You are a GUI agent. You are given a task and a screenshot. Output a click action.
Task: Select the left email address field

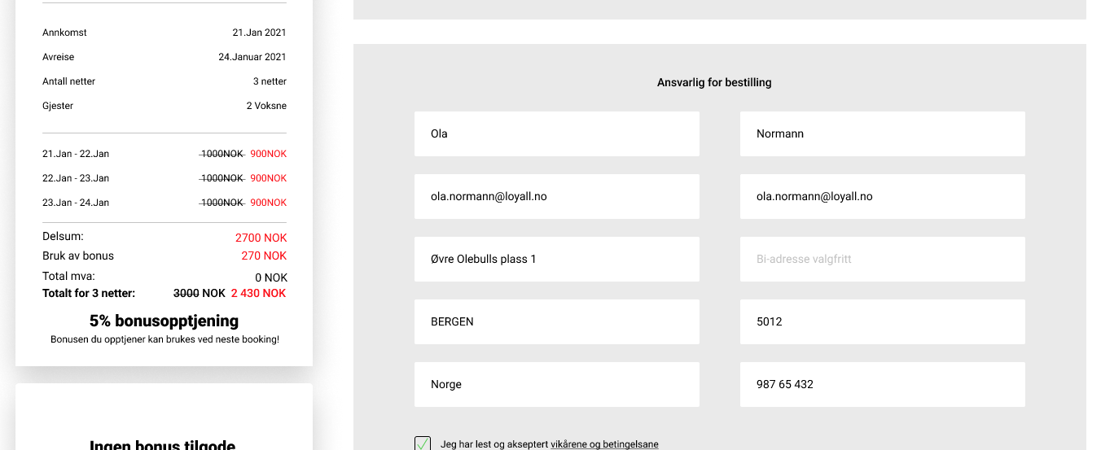pyautogui.click(x=556, y=197)
